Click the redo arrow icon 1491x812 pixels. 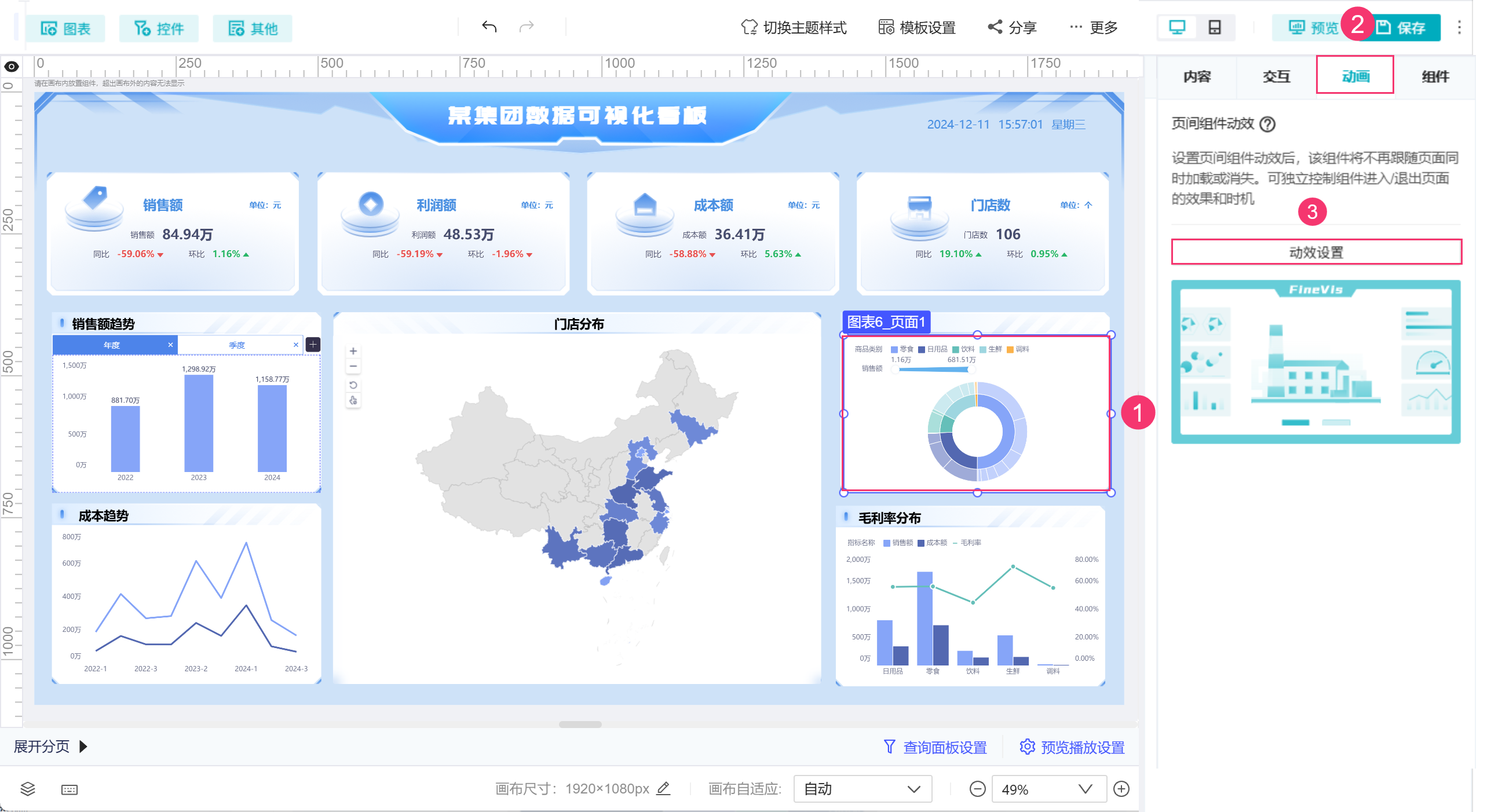pyautogui.click(x=527, y=27)
